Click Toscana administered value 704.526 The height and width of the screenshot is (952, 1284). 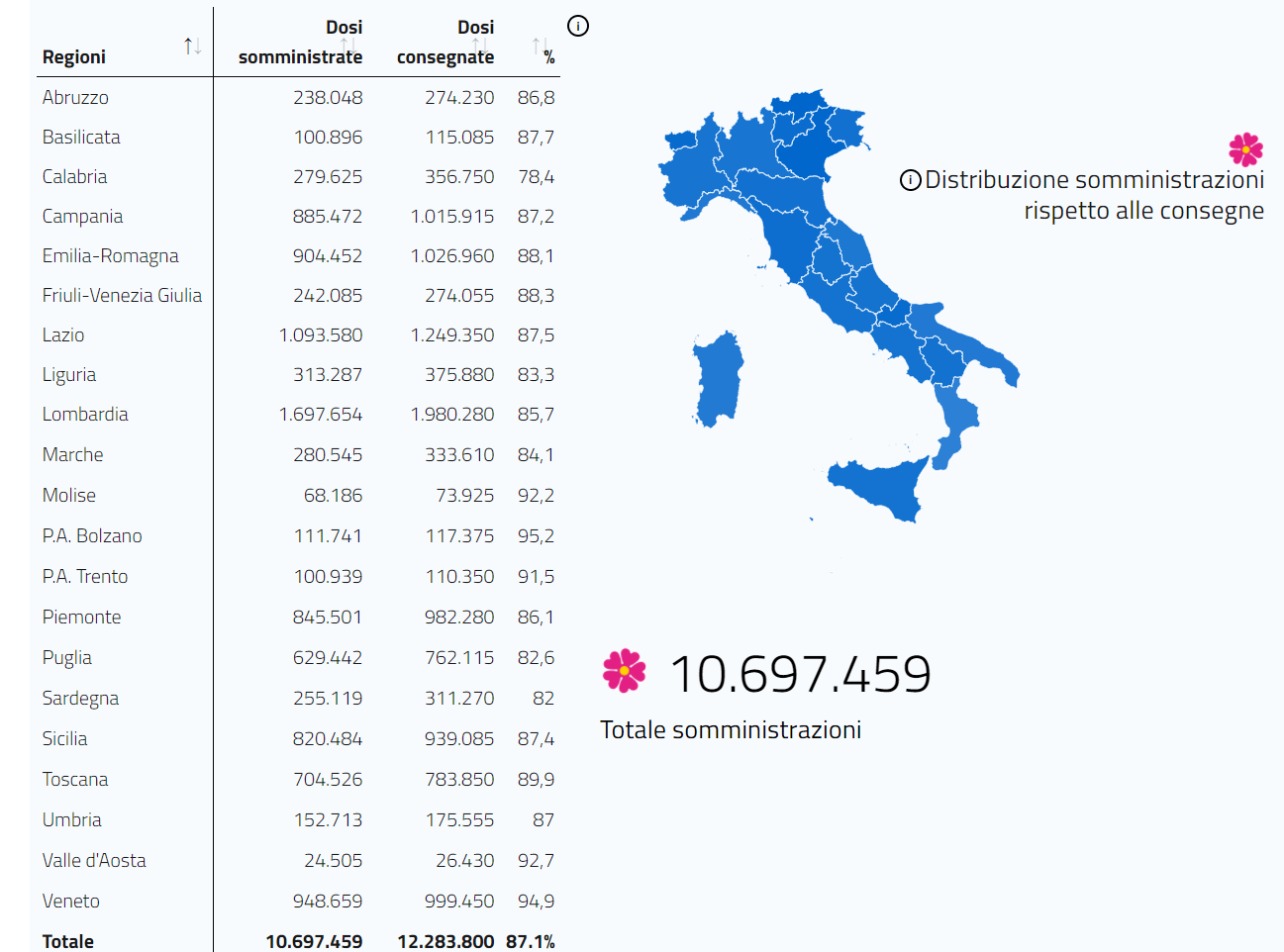point(328,779)
